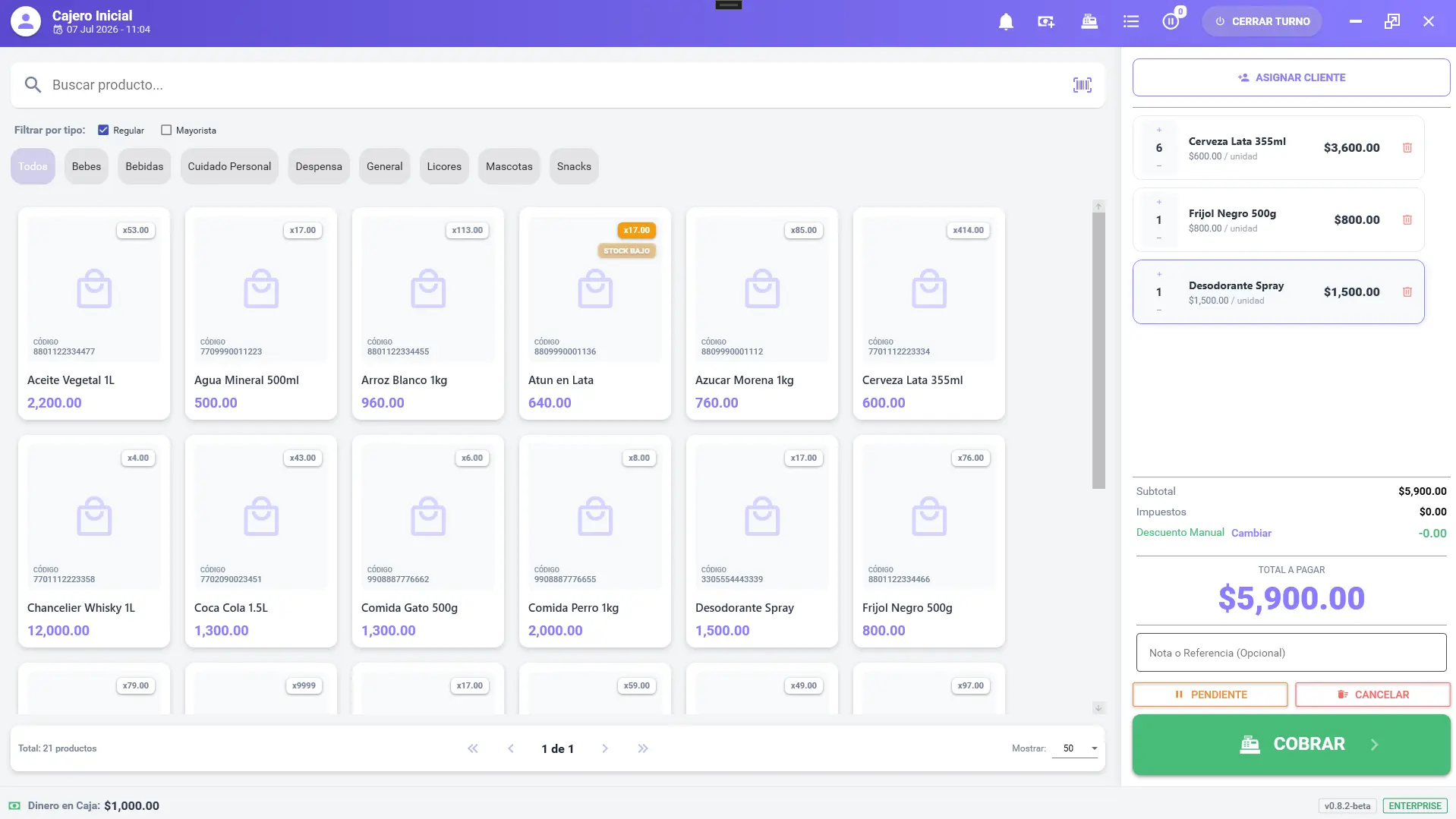Open pending sales pause icon
The height and width of the screenshot is (819, 1456).
1171,22
